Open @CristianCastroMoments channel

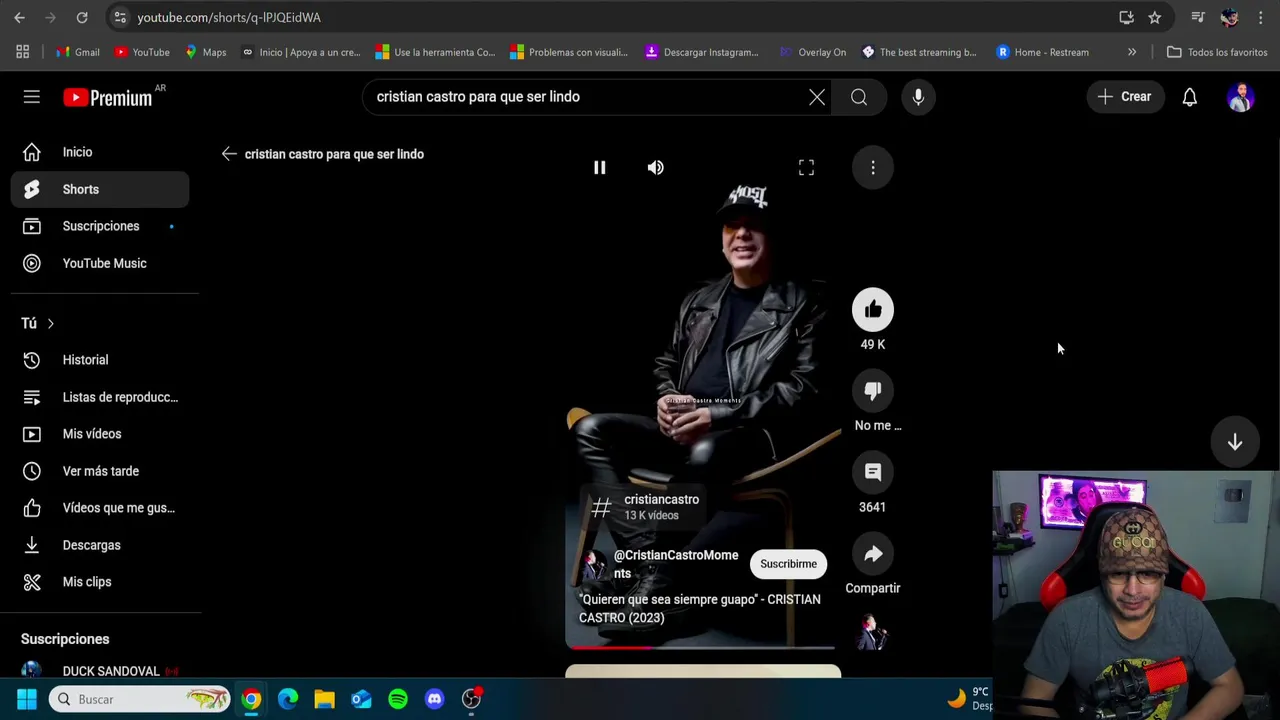675,564
